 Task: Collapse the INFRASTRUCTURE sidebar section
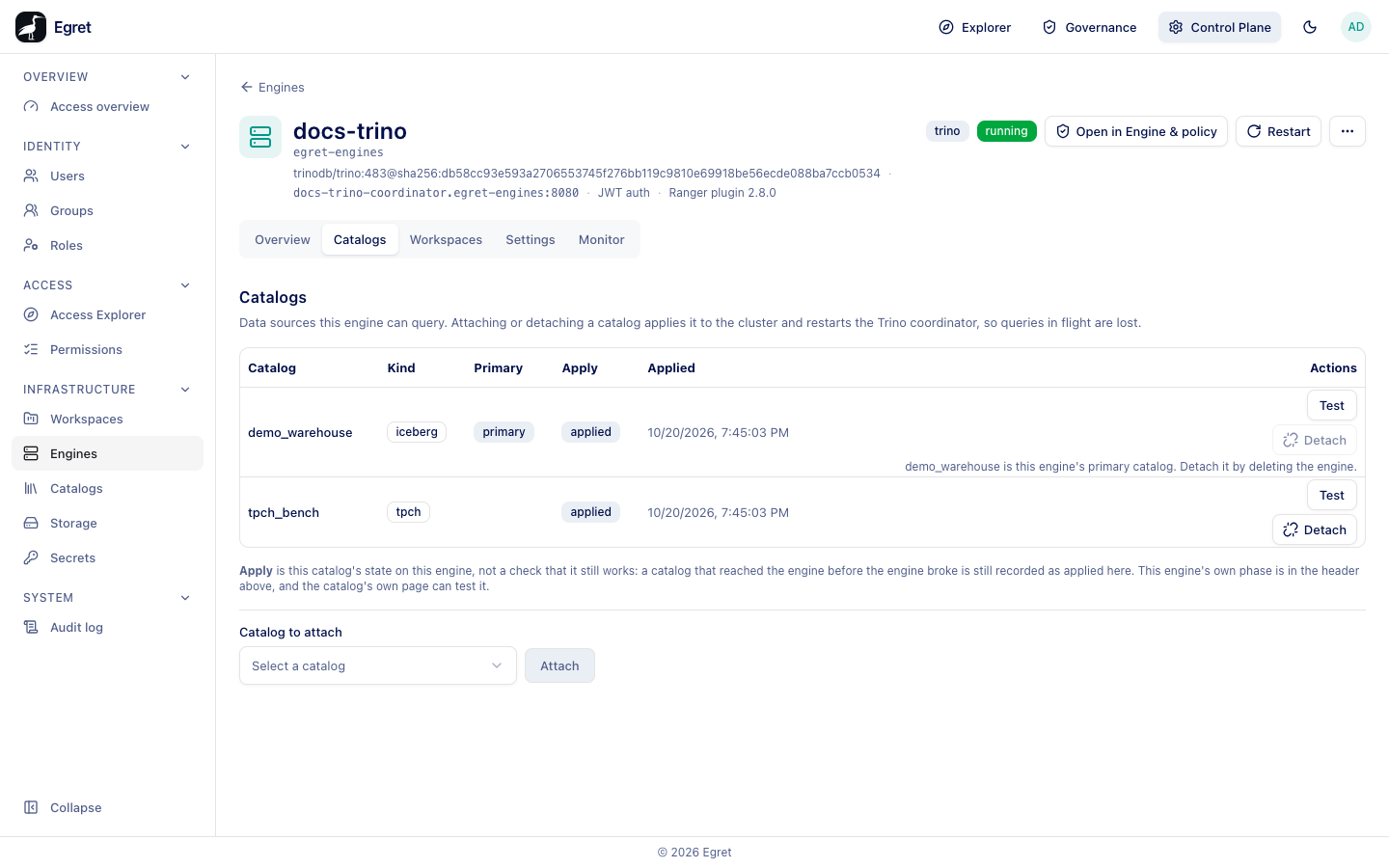[185, 390]
